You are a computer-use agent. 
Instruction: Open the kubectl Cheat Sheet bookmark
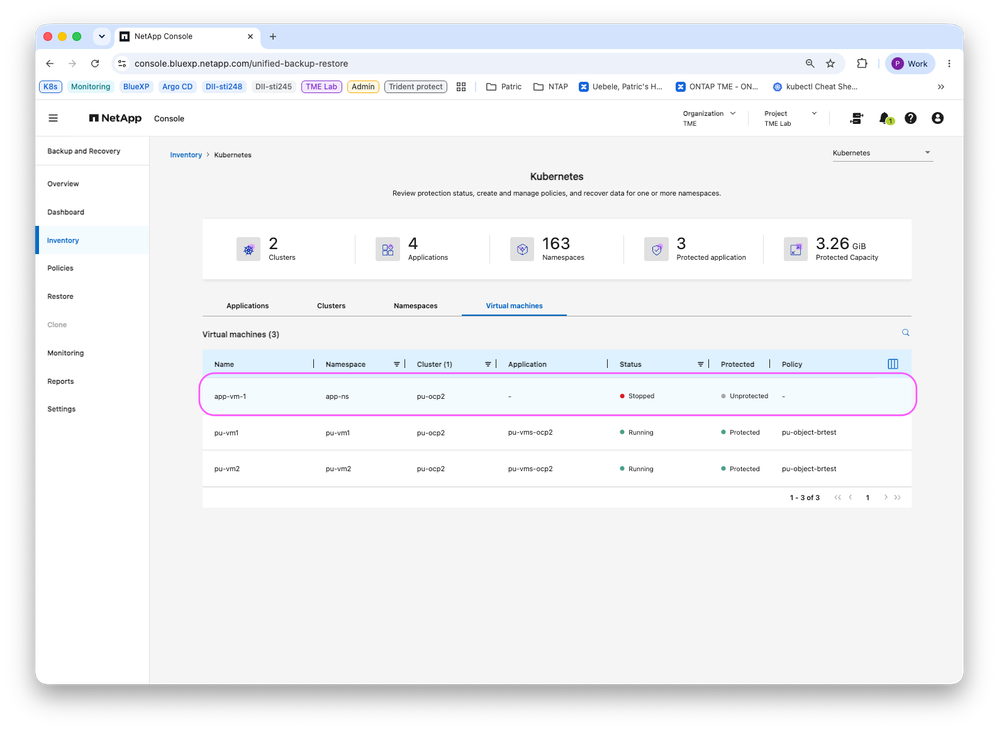point(815,87)
